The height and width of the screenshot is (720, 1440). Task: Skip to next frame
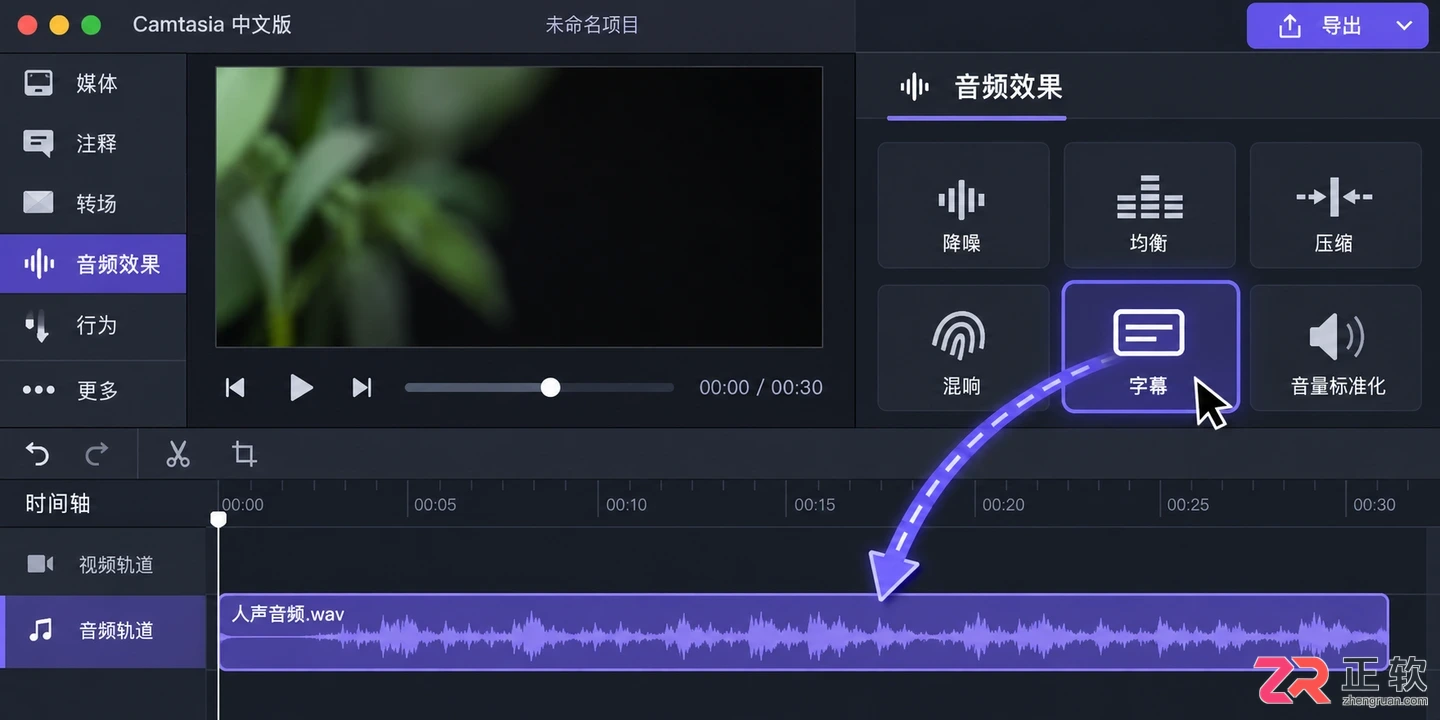[362, 387]
